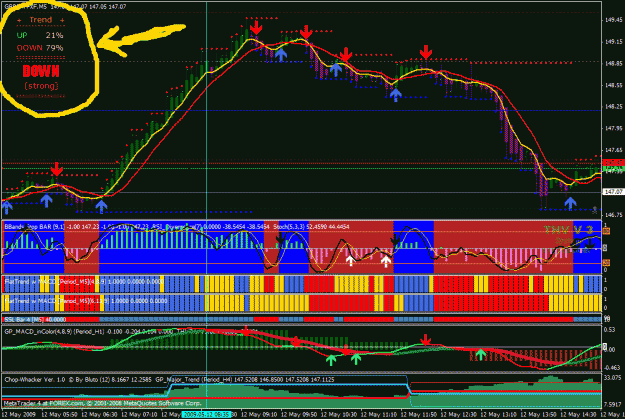Click the GBPJPY M5 chart title text
This screenshot has height=419, width=625.
(65, 7)
